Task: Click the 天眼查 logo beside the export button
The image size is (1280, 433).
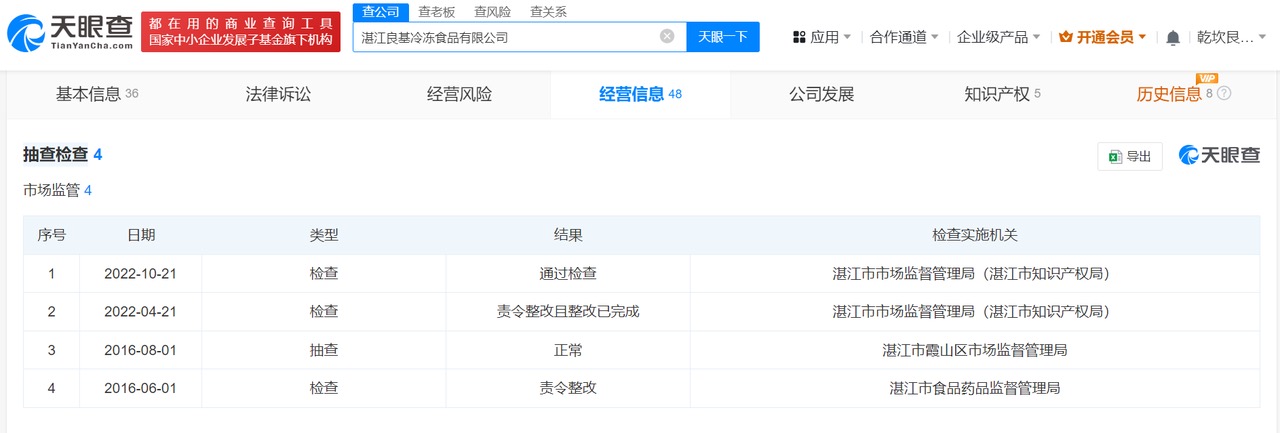Action: click(1219, 155)
